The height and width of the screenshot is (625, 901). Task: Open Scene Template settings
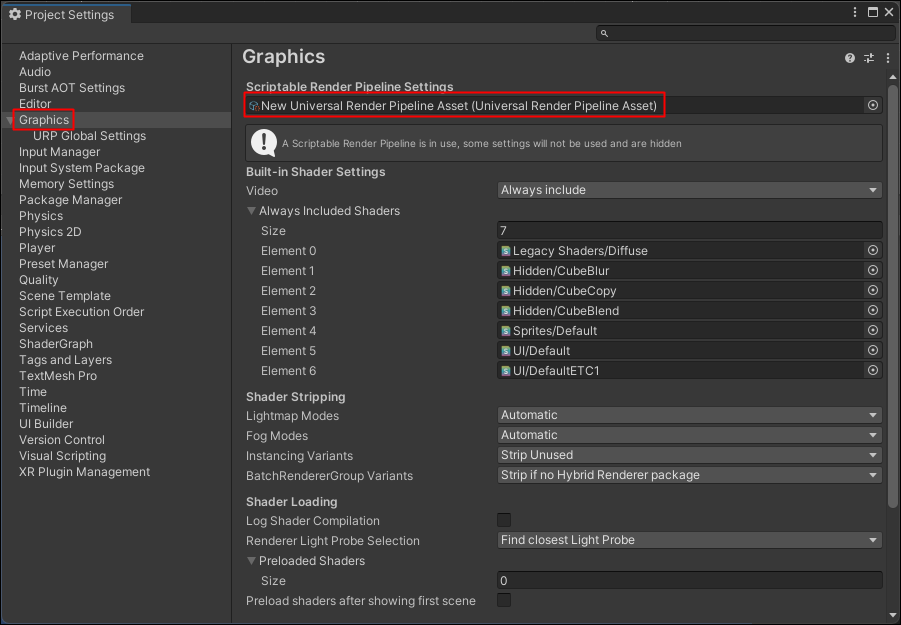[65, 296]
